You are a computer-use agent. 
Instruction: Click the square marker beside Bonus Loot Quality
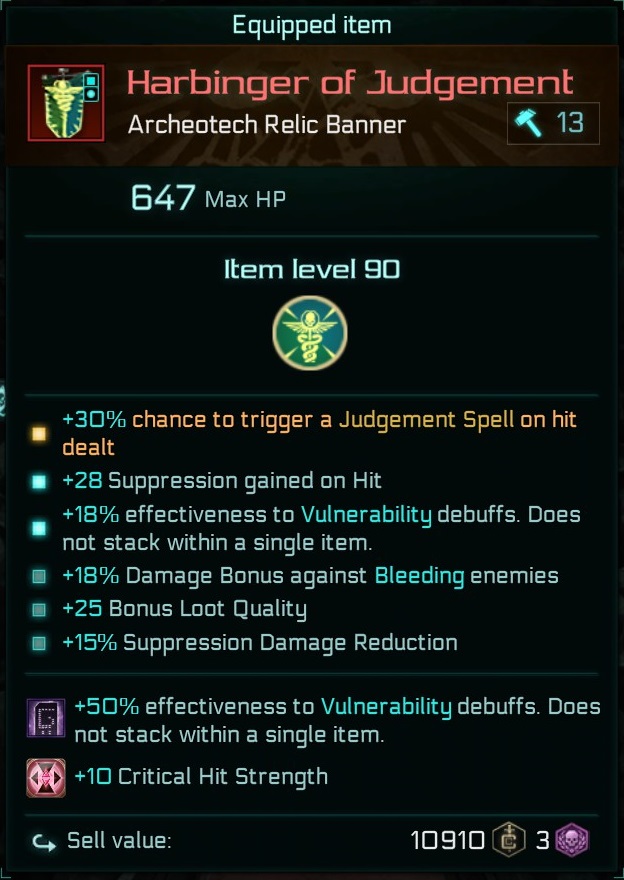tap(39, 609)
